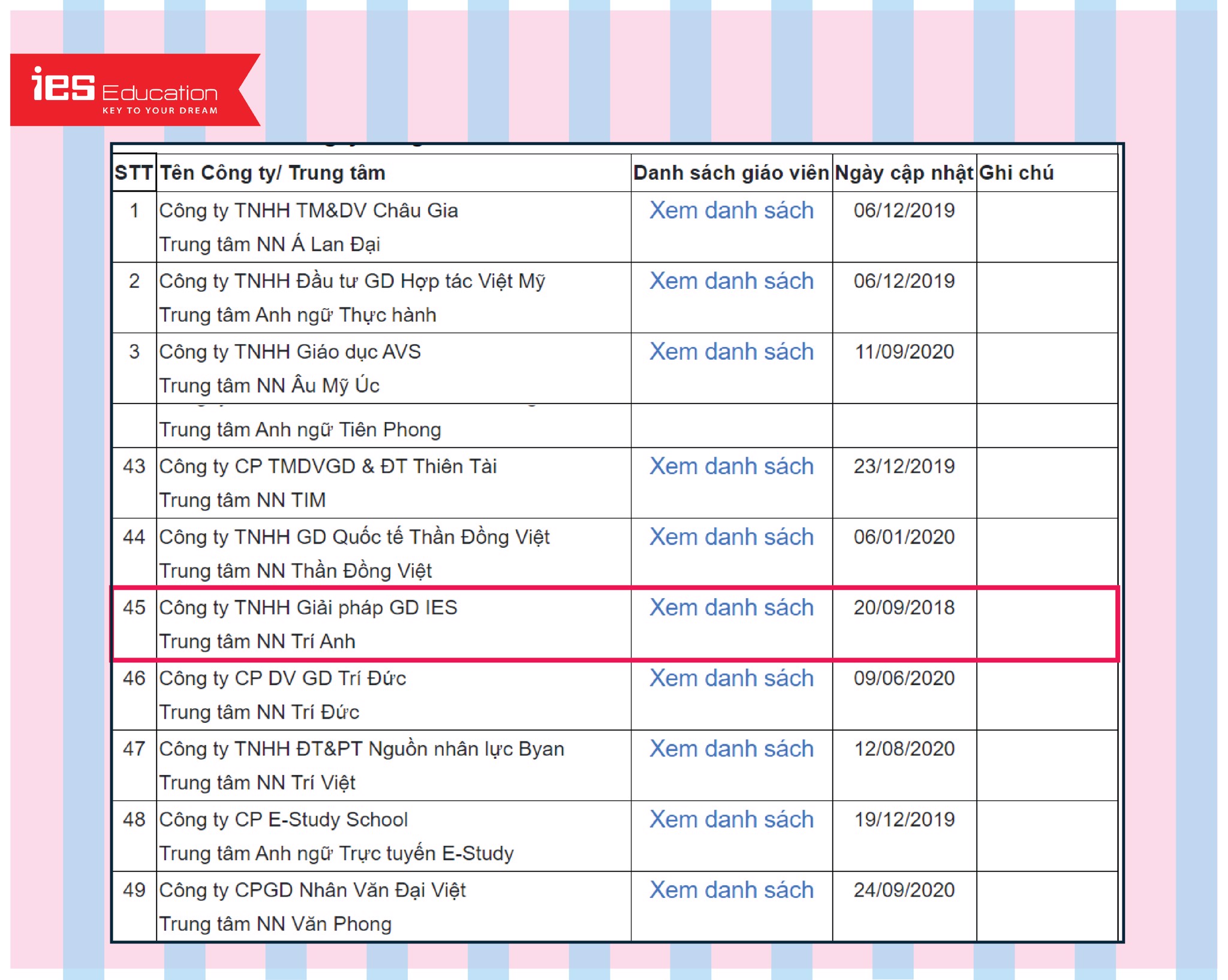
Task: Select Trung tâm NN Trí Anh
Action: (x=257, y=642)
